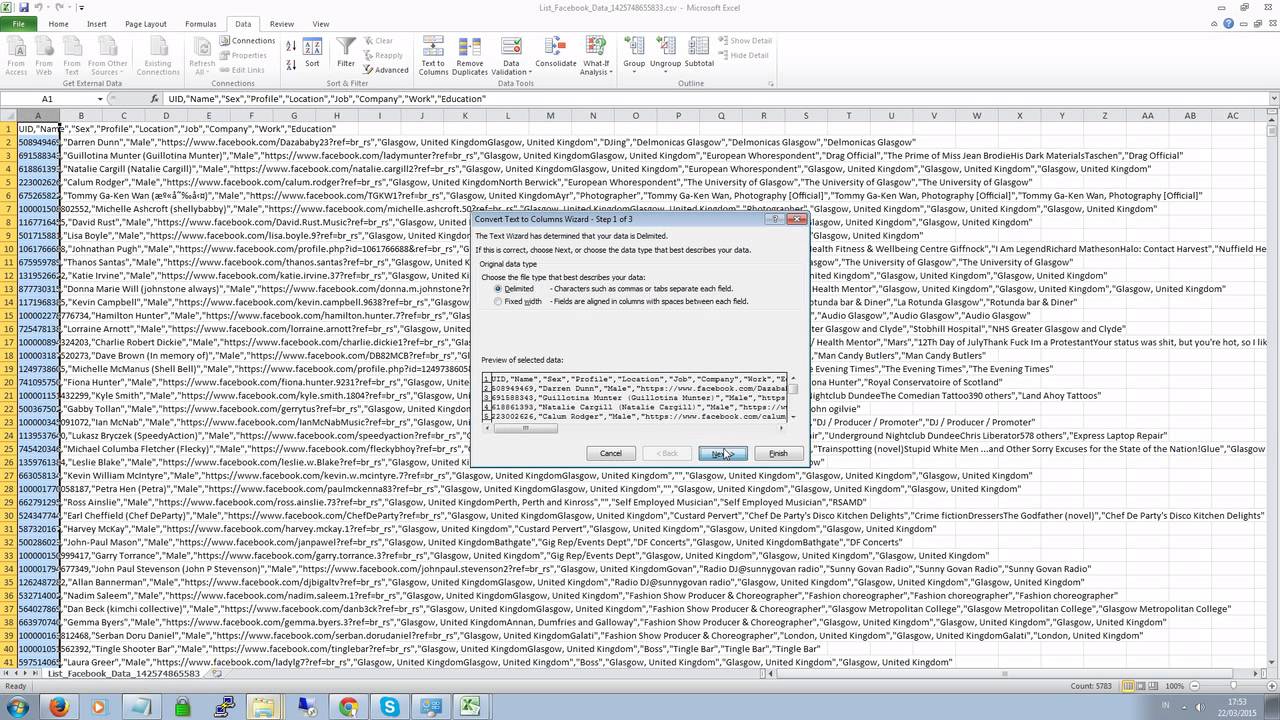Click Remove Duplicates

tap(470, 56)
